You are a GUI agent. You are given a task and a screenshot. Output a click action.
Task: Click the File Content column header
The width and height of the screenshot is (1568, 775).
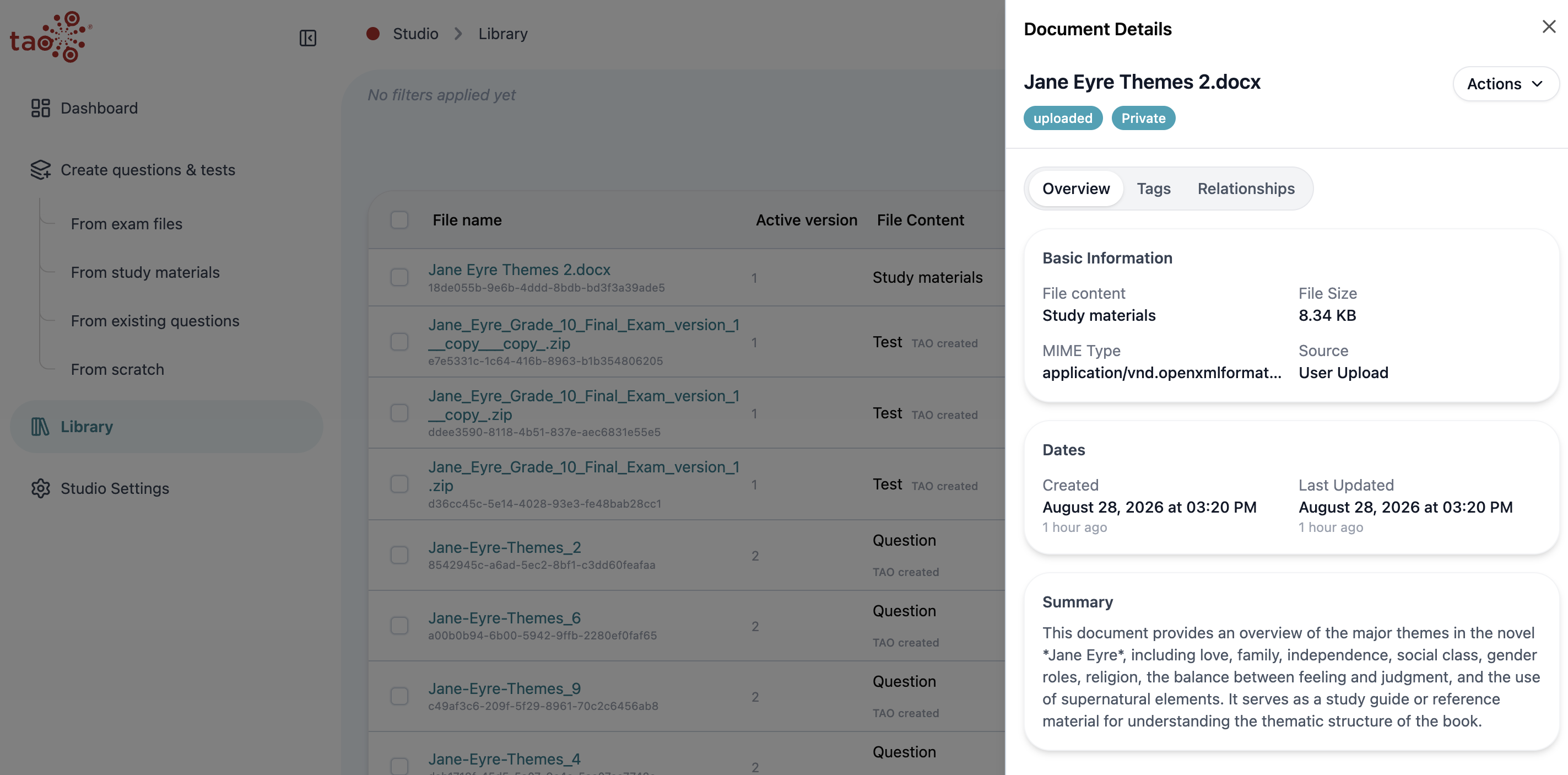(920, 220)
